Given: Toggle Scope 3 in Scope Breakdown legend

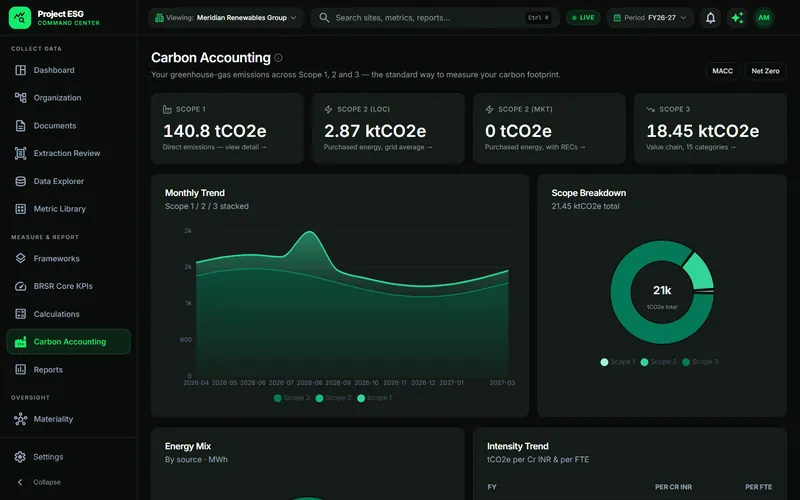Looking at the screenshot, I should tap(700, 362).
